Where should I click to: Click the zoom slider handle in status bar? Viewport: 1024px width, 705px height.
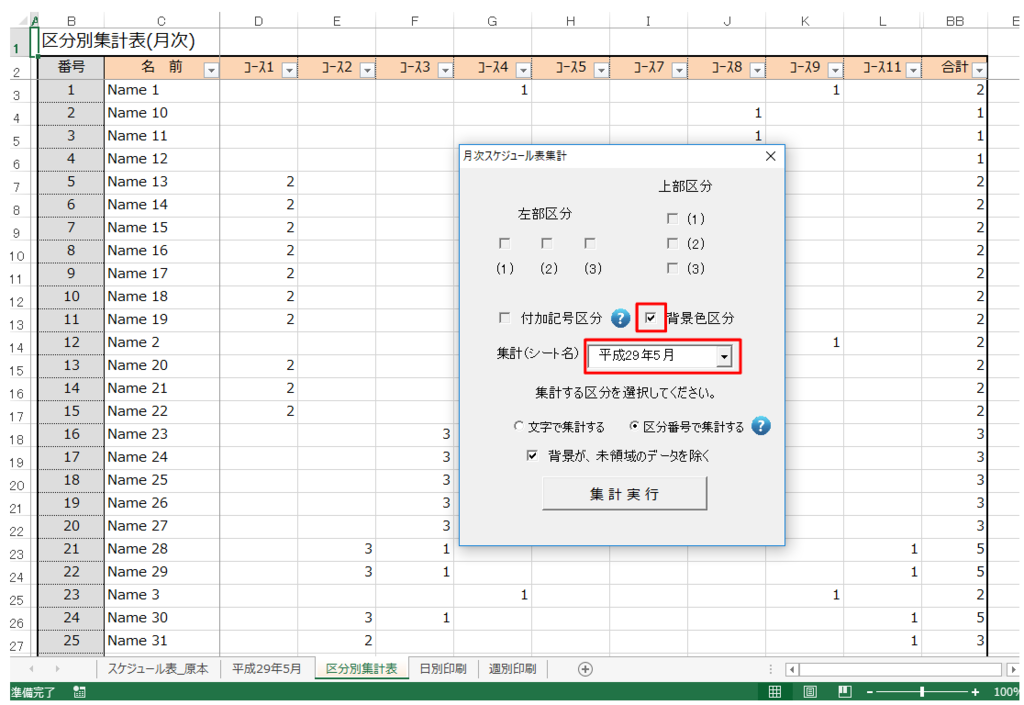click(x=921, y=692)
